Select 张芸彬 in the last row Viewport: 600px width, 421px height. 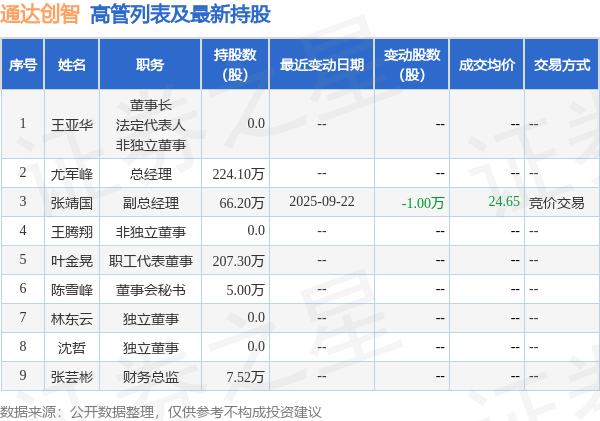pyautogui.click(x=72, y=377)
